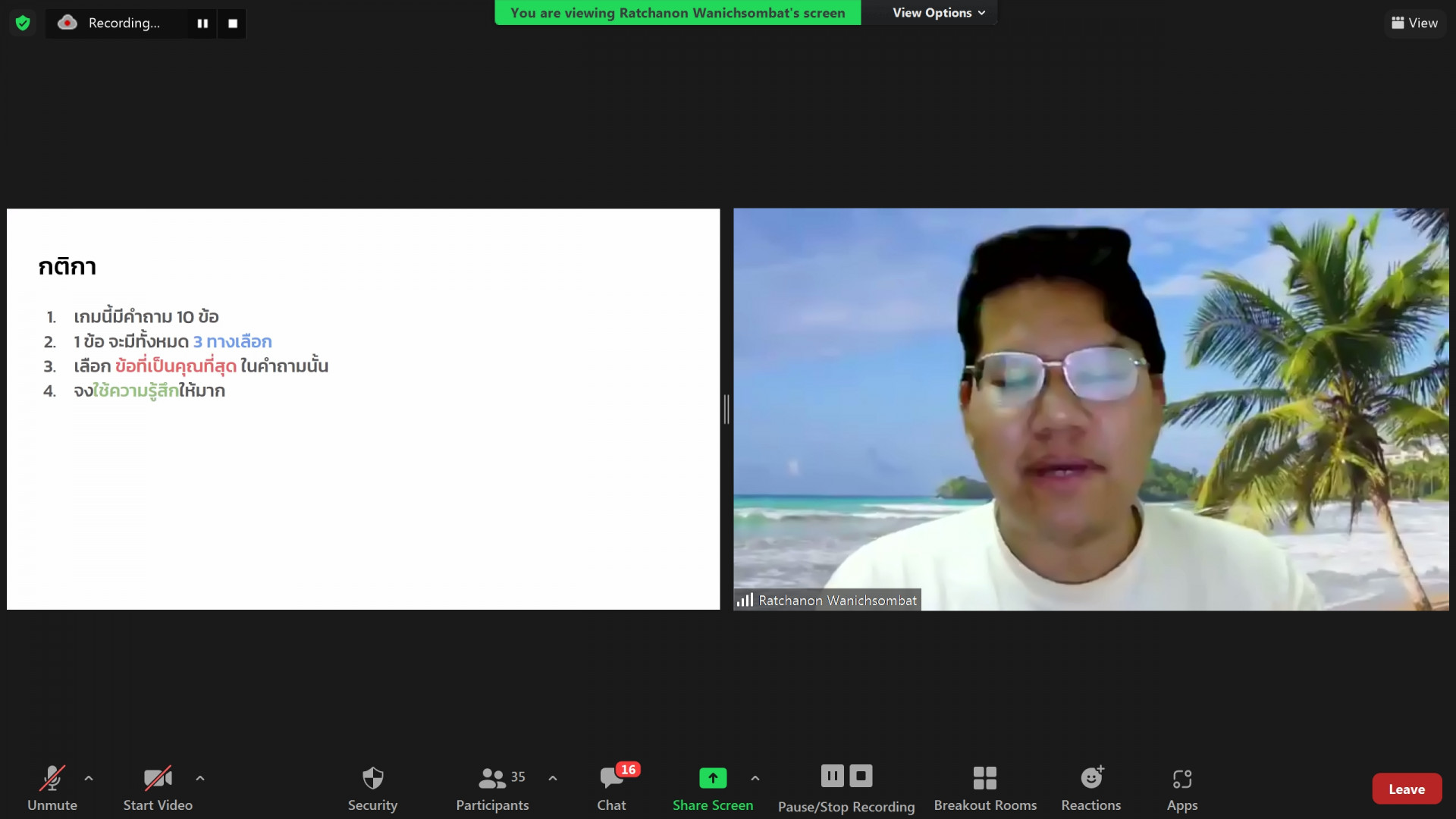Expand the arrow beside Participants
The image size is (1456, 819).
(x=553, y=778)
